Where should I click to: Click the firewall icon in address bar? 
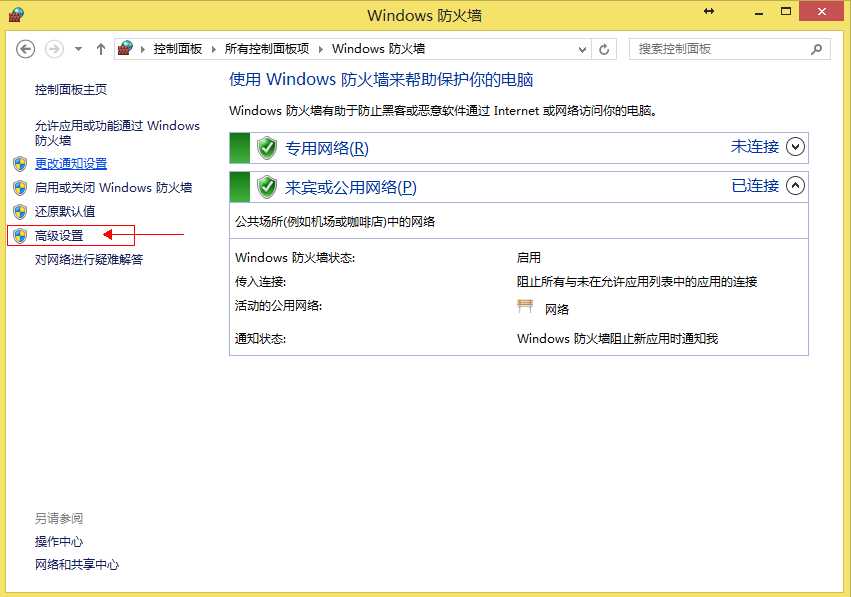tap(125, 48)
